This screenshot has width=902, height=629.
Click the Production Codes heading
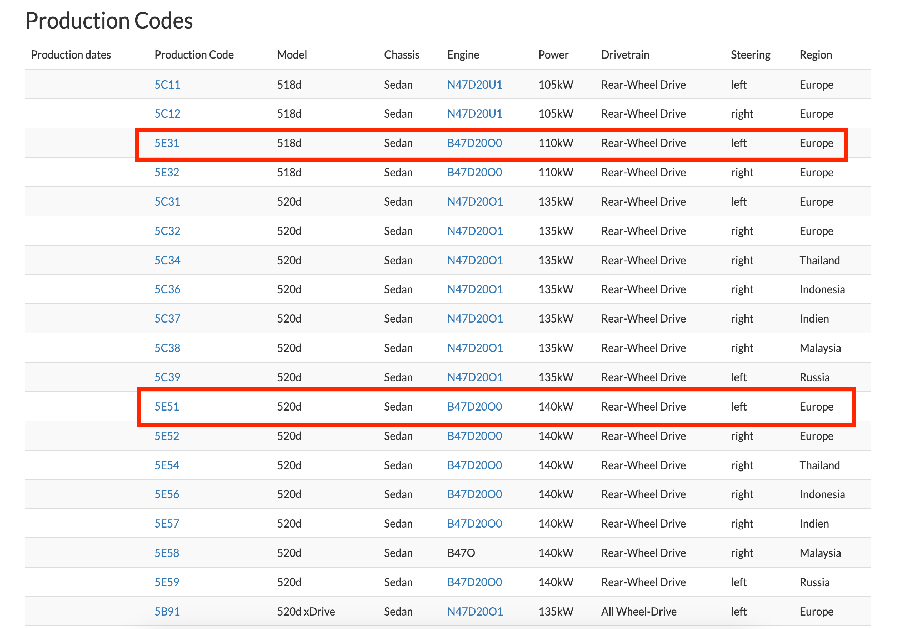tap(109, 20)
